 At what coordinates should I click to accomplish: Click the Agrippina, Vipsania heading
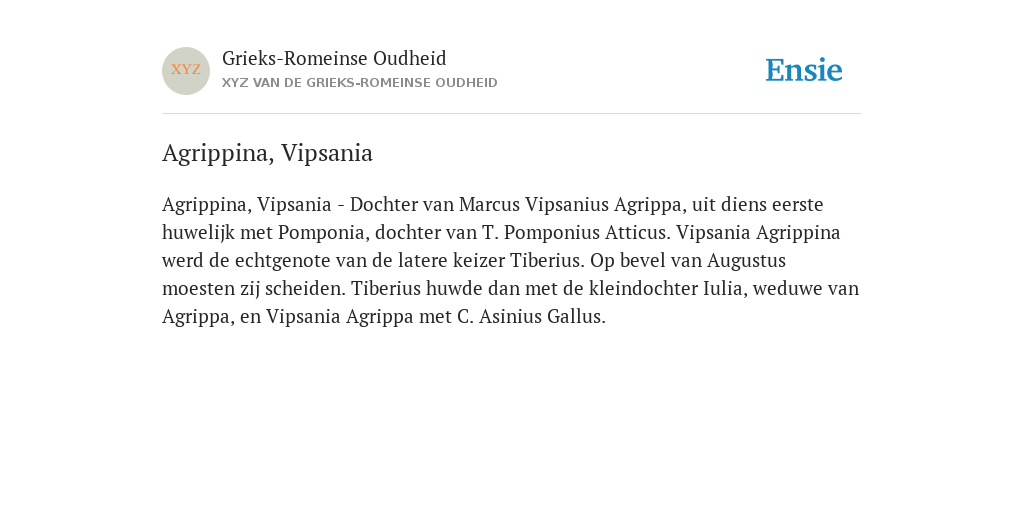(267, 153)
